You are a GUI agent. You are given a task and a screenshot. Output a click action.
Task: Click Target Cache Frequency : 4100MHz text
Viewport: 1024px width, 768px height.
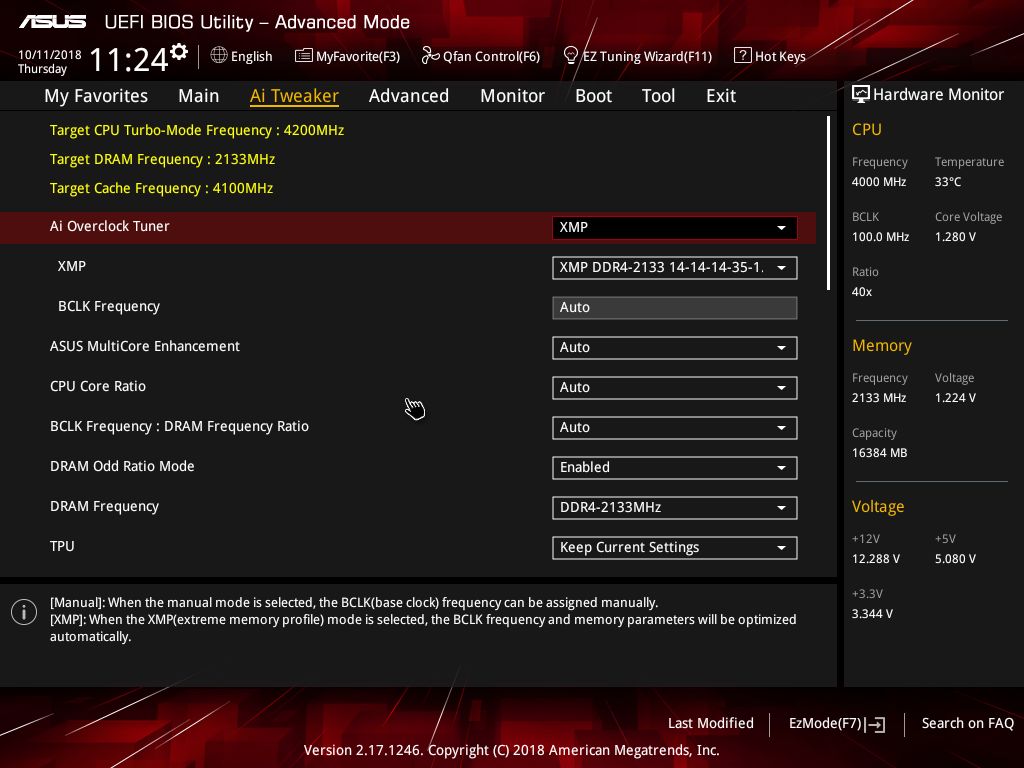pyautogui.click(x=161, y=188)
